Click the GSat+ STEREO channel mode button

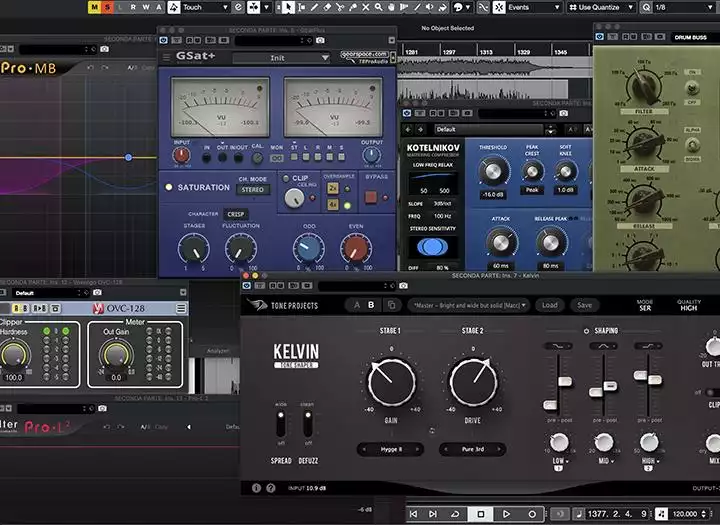click(x=253, y=189)
